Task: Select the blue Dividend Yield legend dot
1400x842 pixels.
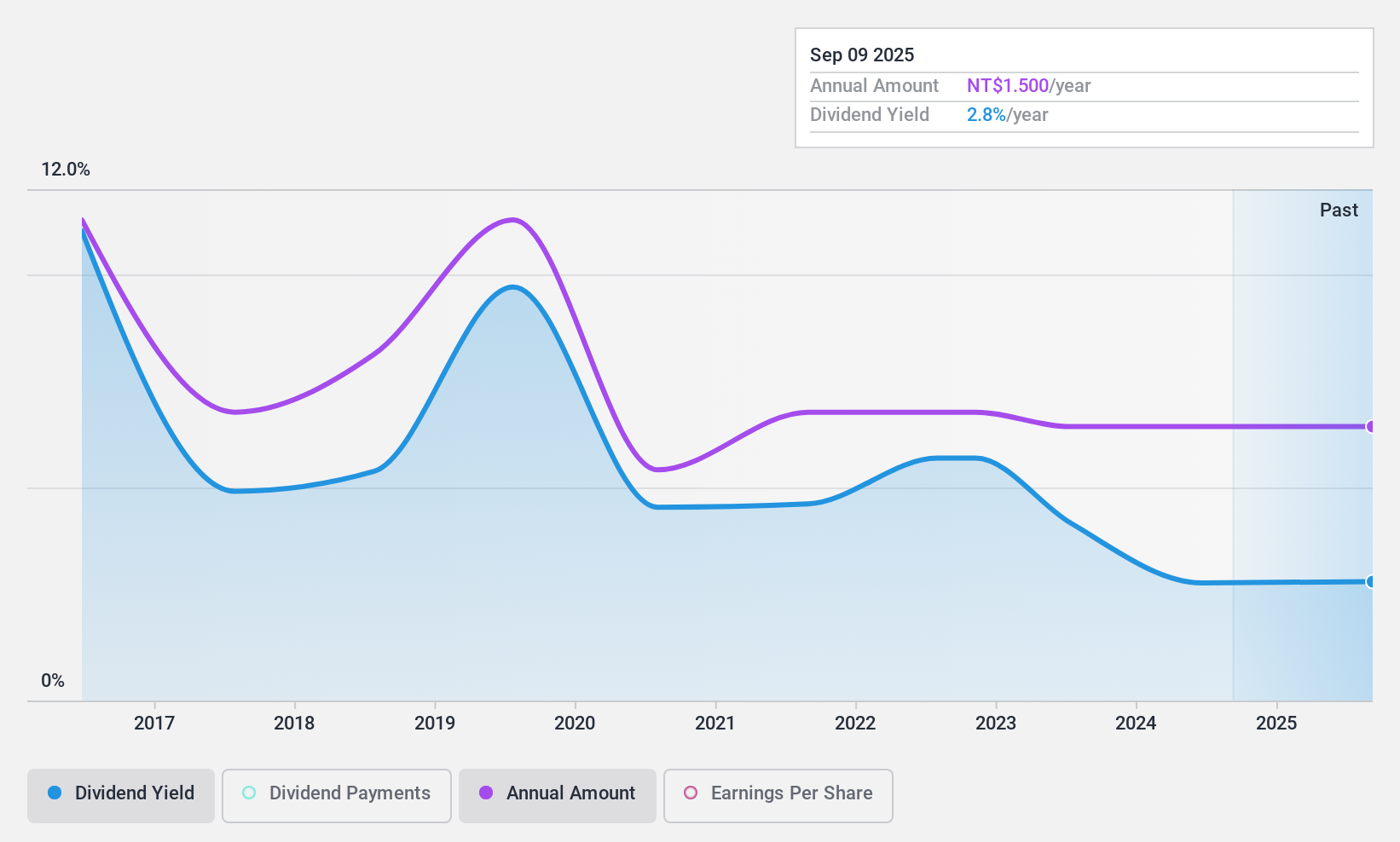Action: [x=56, y=793]
